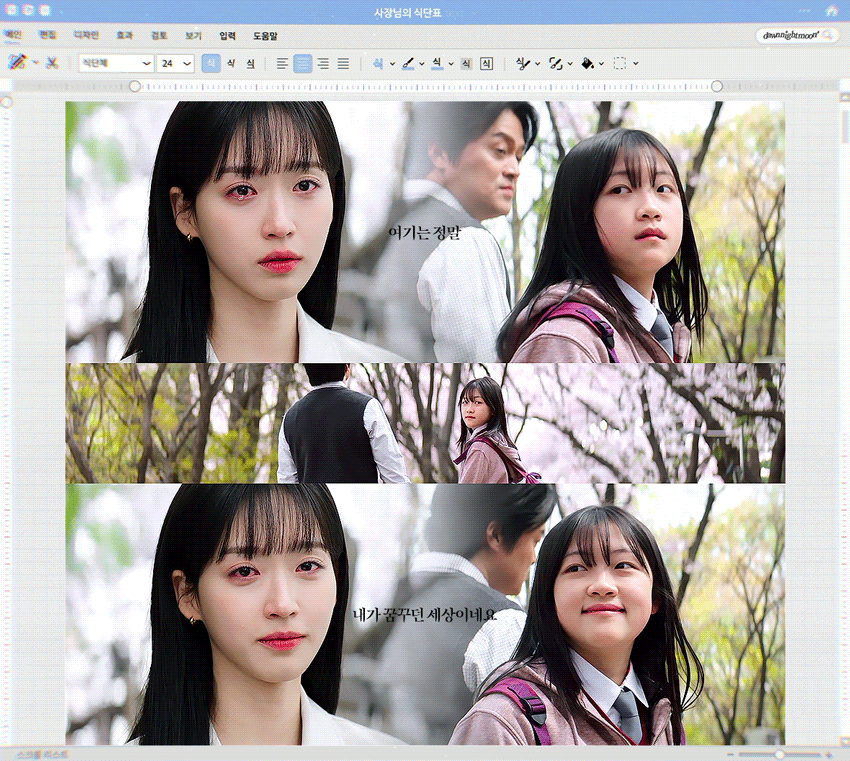Select the colorful pencil paste icon
Image resolution: width=850 pixels, height=761 pixels.
pyautogui.click(x=17, y=62)
